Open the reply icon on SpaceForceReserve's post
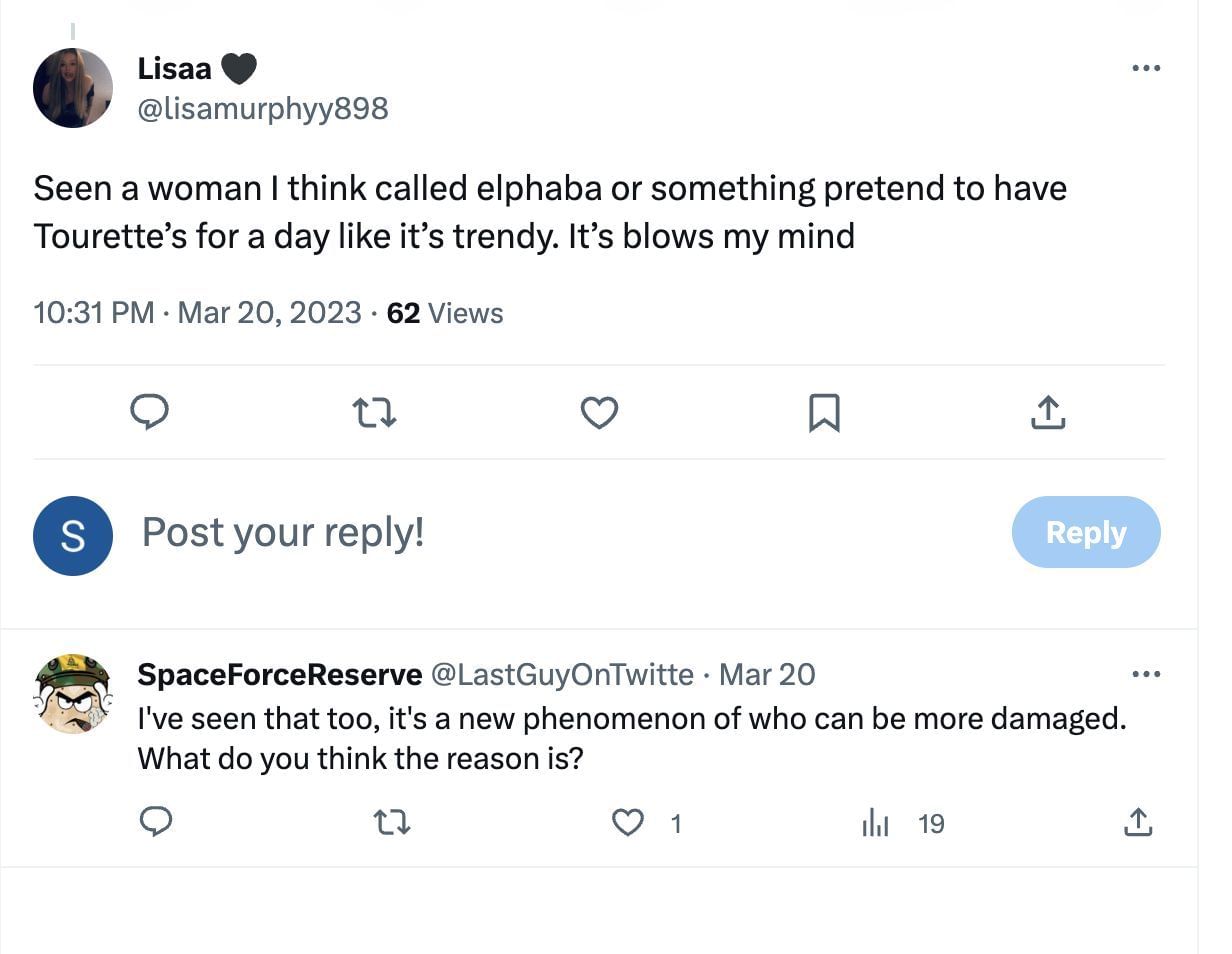Image resolution: width=1232 pixels, height=954 pixels. (157, 823)
